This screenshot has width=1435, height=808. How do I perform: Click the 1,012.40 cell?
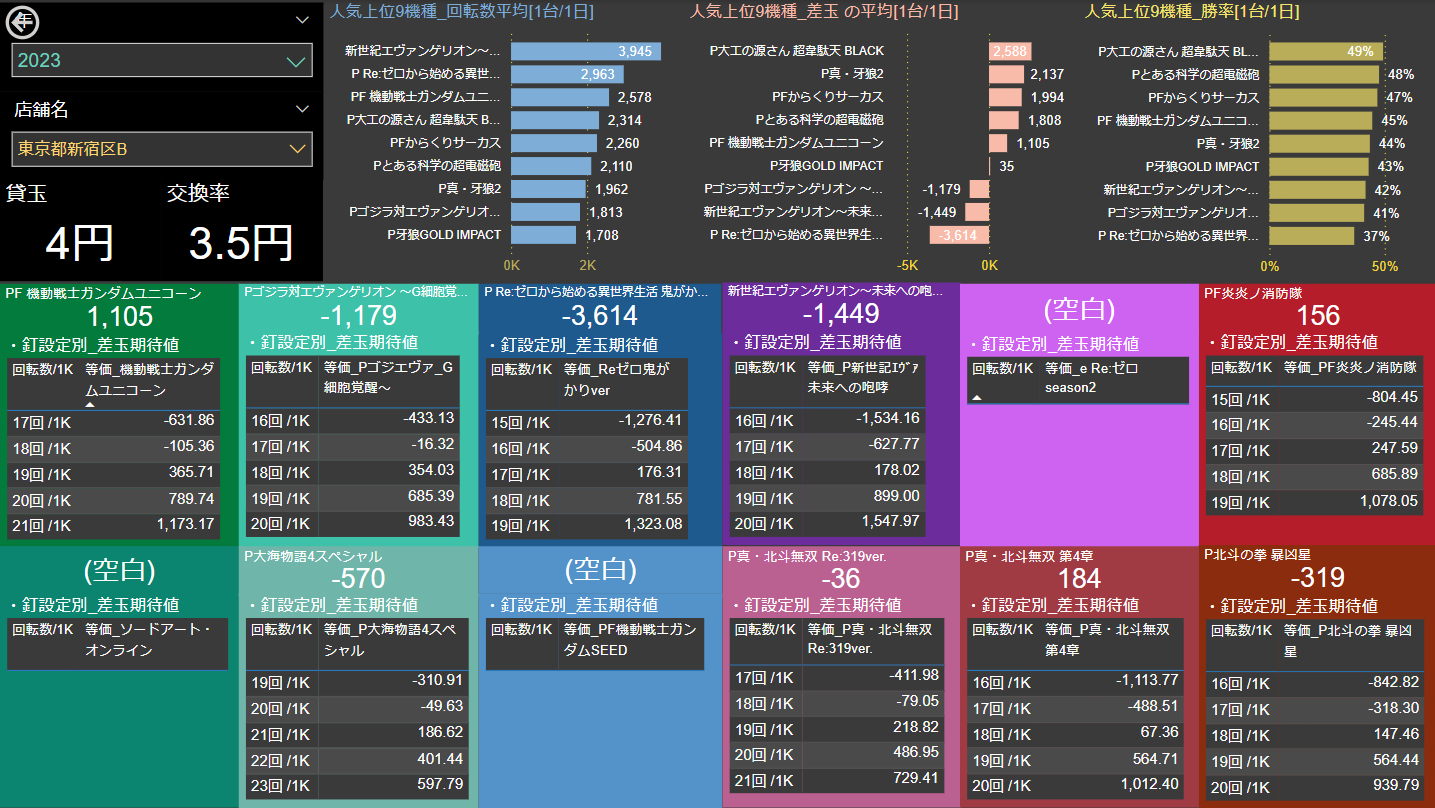(1150, 784)
